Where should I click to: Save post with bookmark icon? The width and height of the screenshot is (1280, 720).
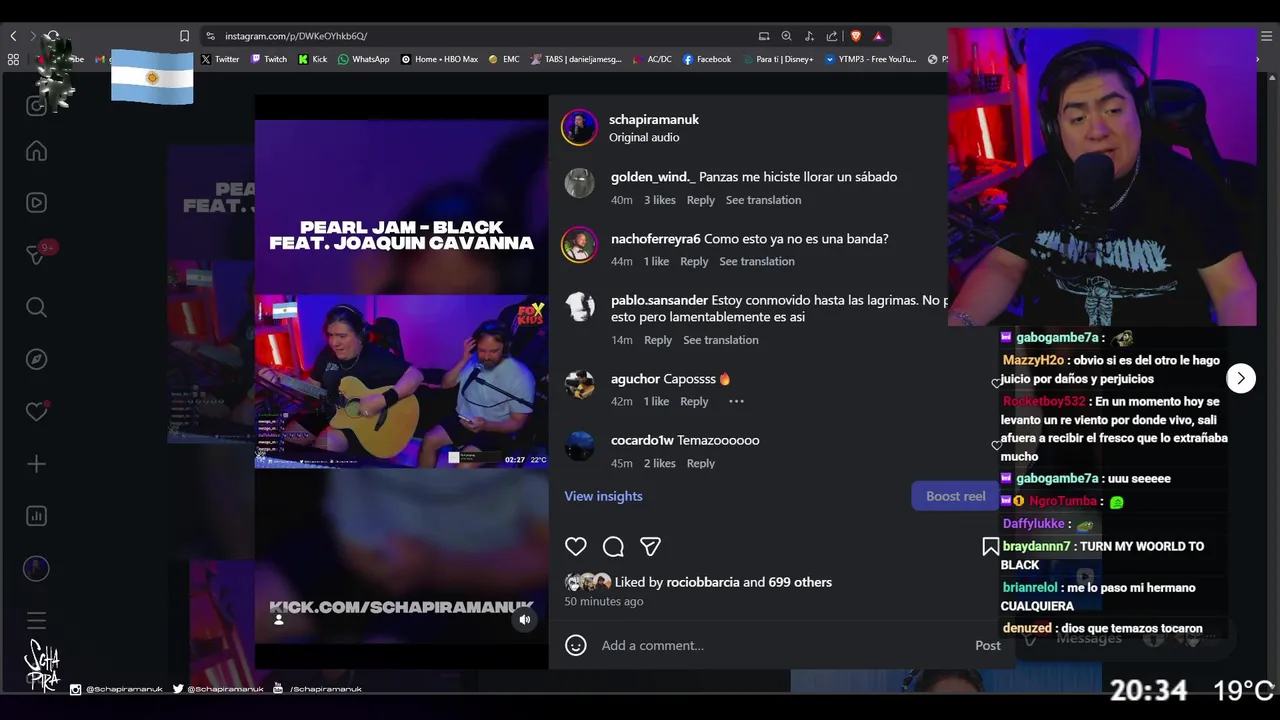990,546
